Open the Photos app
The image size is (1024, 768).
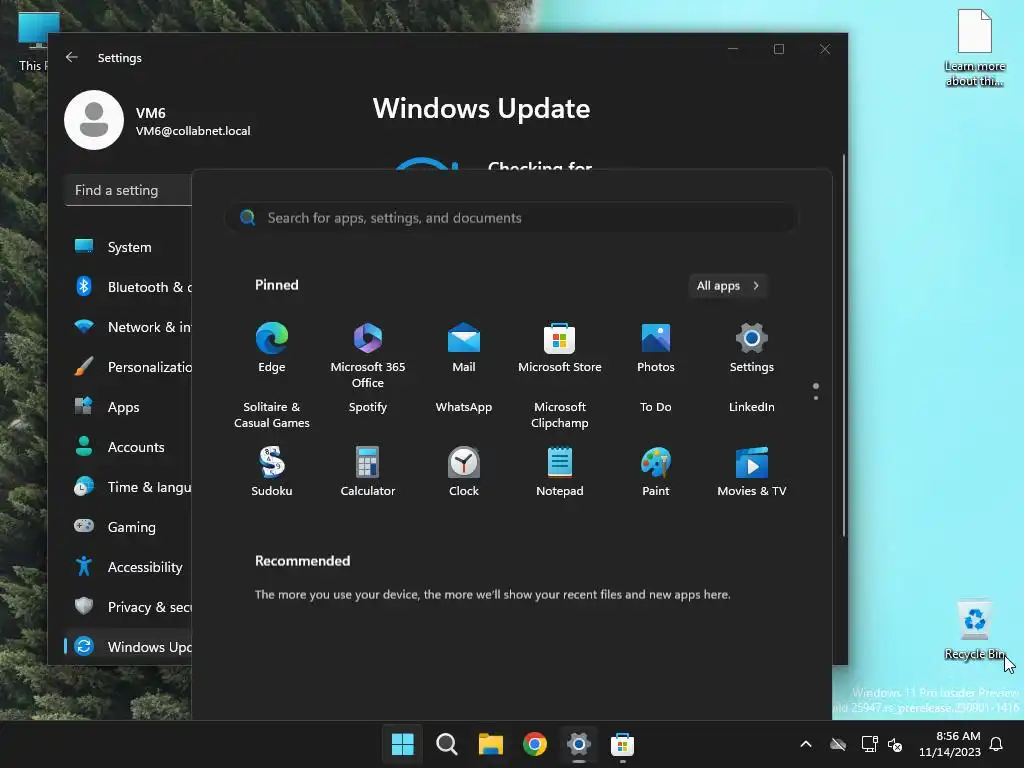(x=656, y=347)
